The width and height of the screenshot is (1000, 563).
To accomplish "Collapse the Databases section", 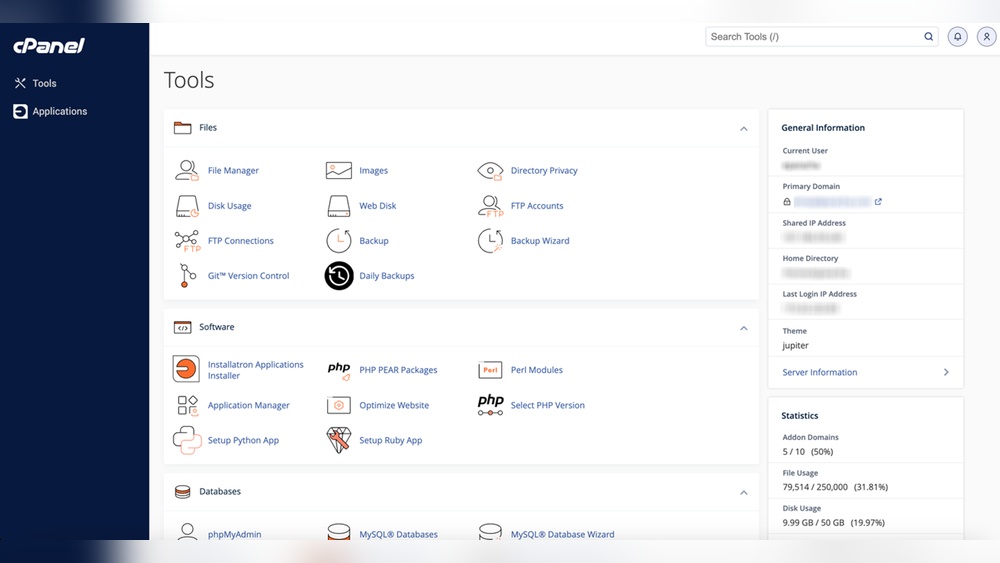I will point(744,493).
